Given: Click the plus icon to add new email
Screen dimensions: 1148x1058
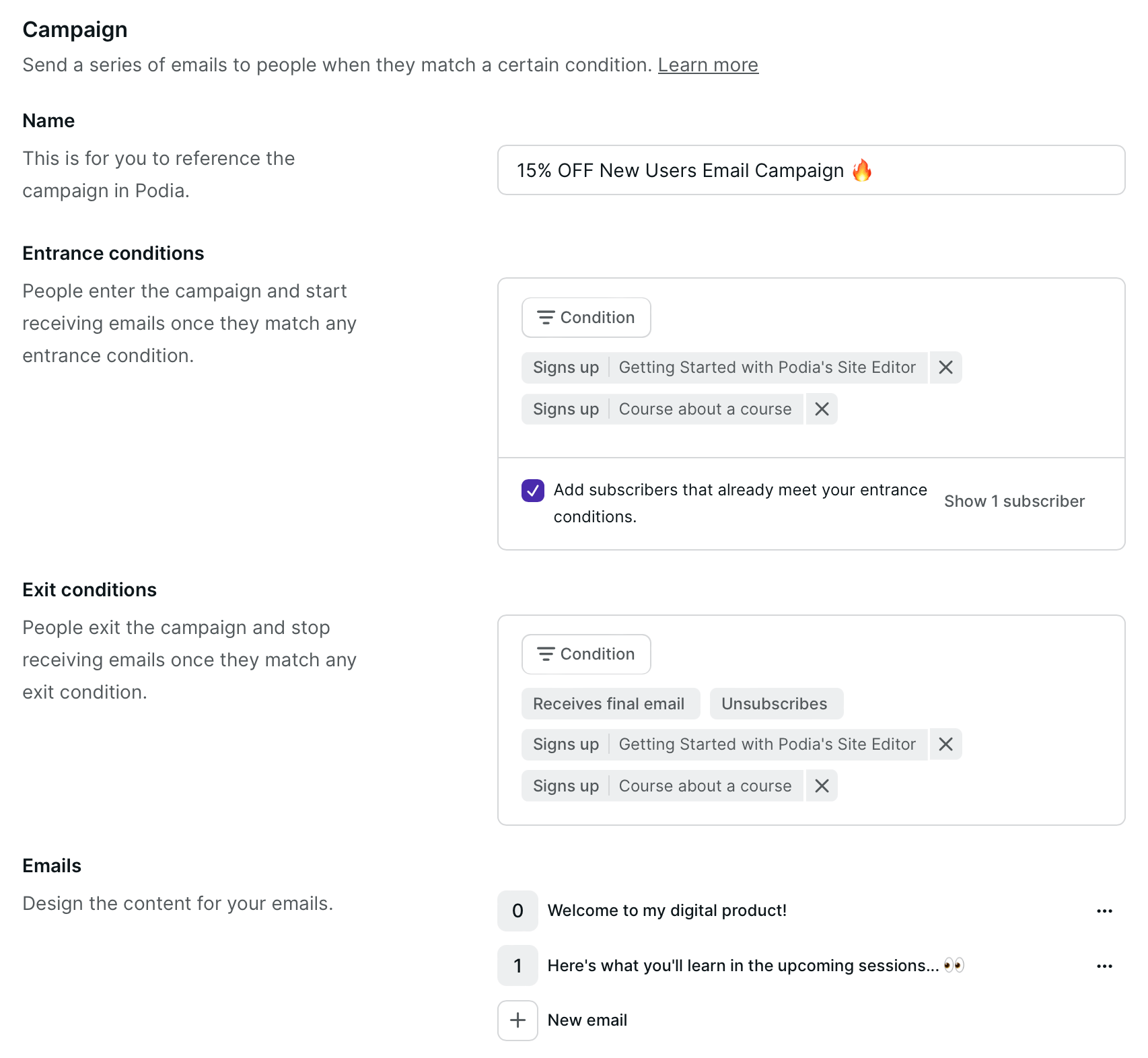Looking at the screenshot, I should tap(517, 1020).
